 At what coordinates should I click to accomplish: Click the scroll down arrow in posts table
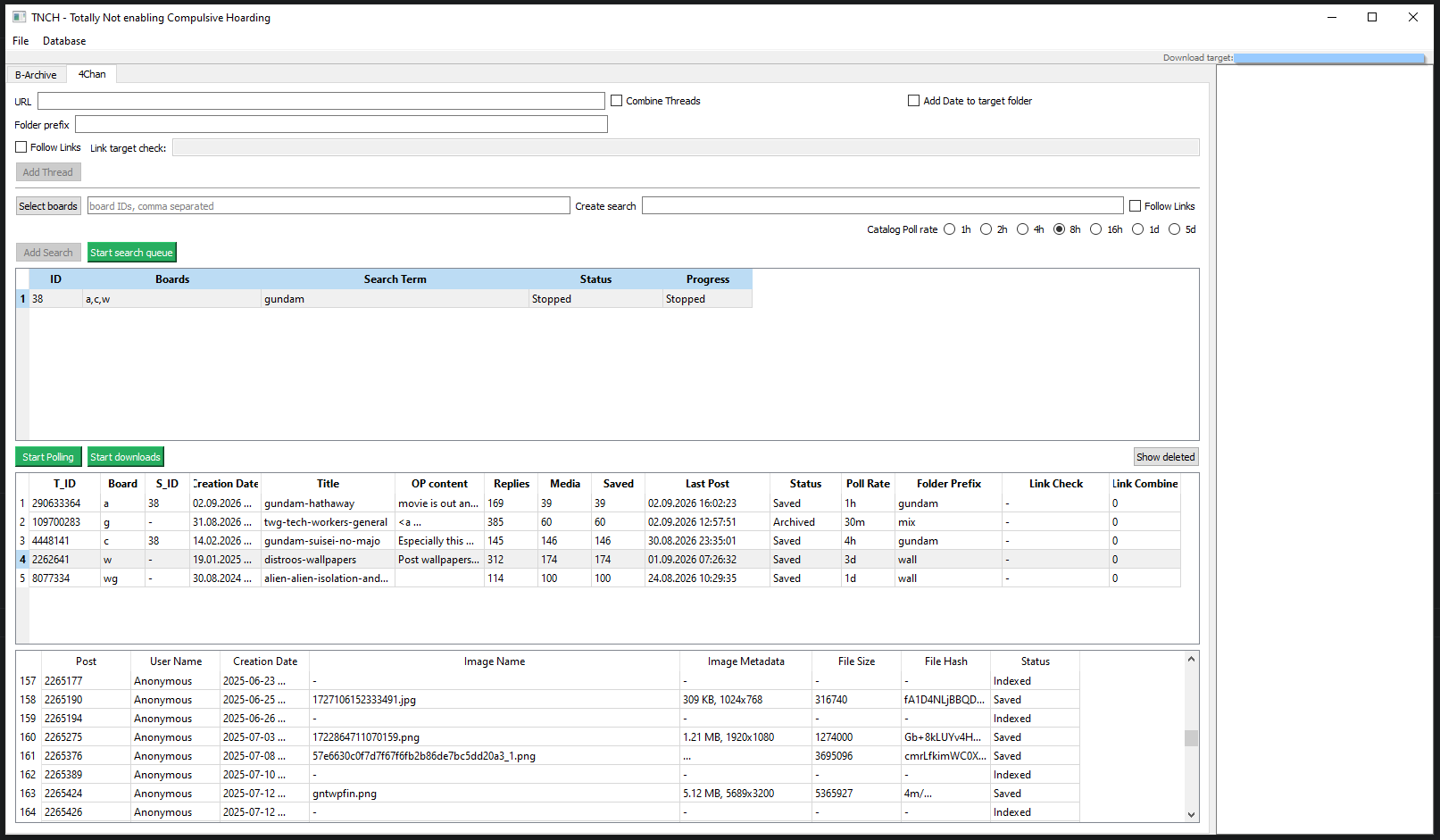pyautogui.click(x=1191, y=814)
